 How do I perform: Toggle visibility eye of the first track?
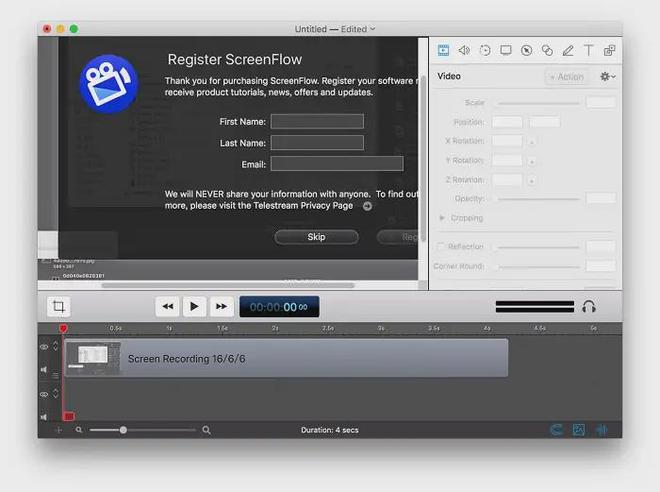click(x=44, y=347)
